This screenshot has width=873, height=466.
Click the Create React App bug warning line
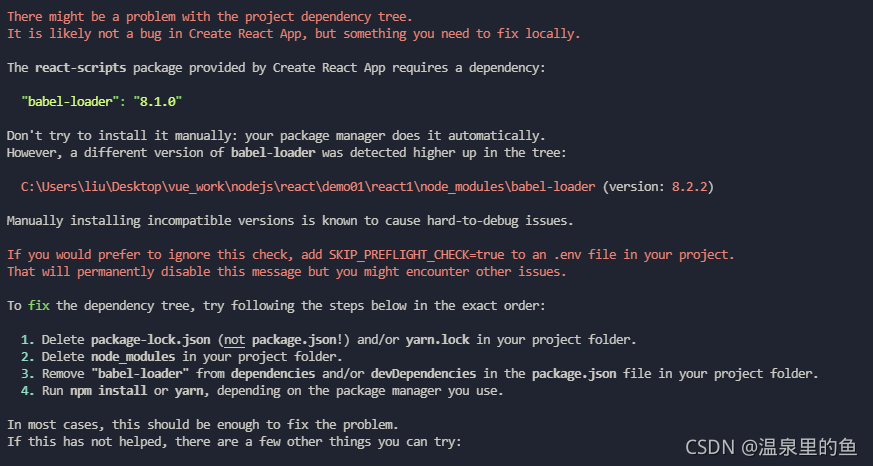pos(293,34)
